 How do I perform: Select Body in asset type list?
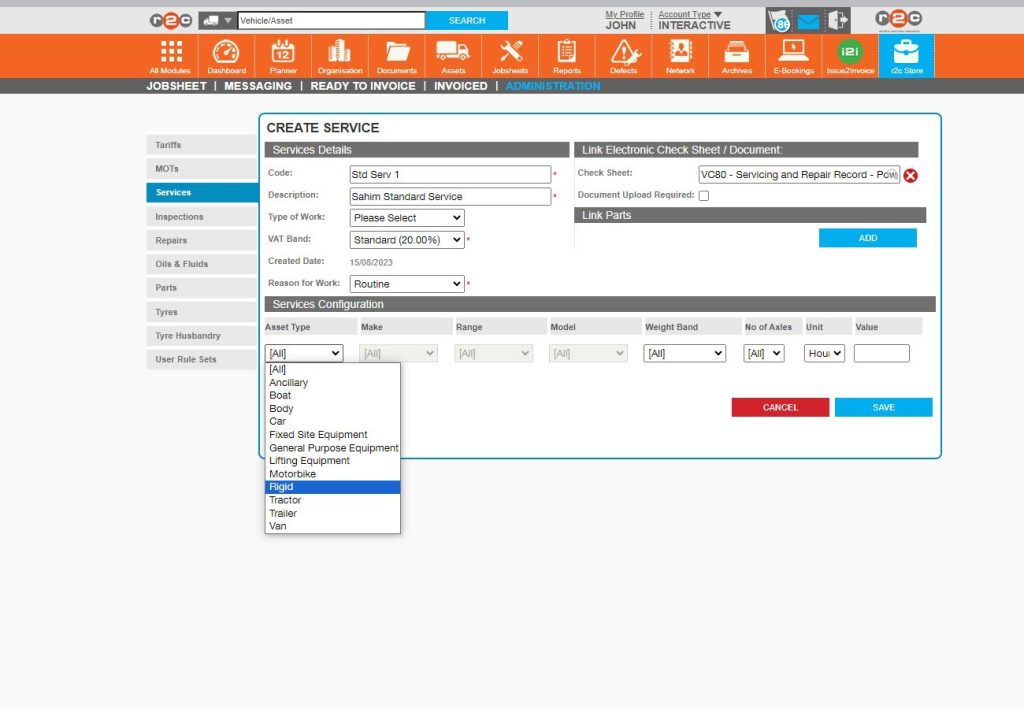click(332, 409)
